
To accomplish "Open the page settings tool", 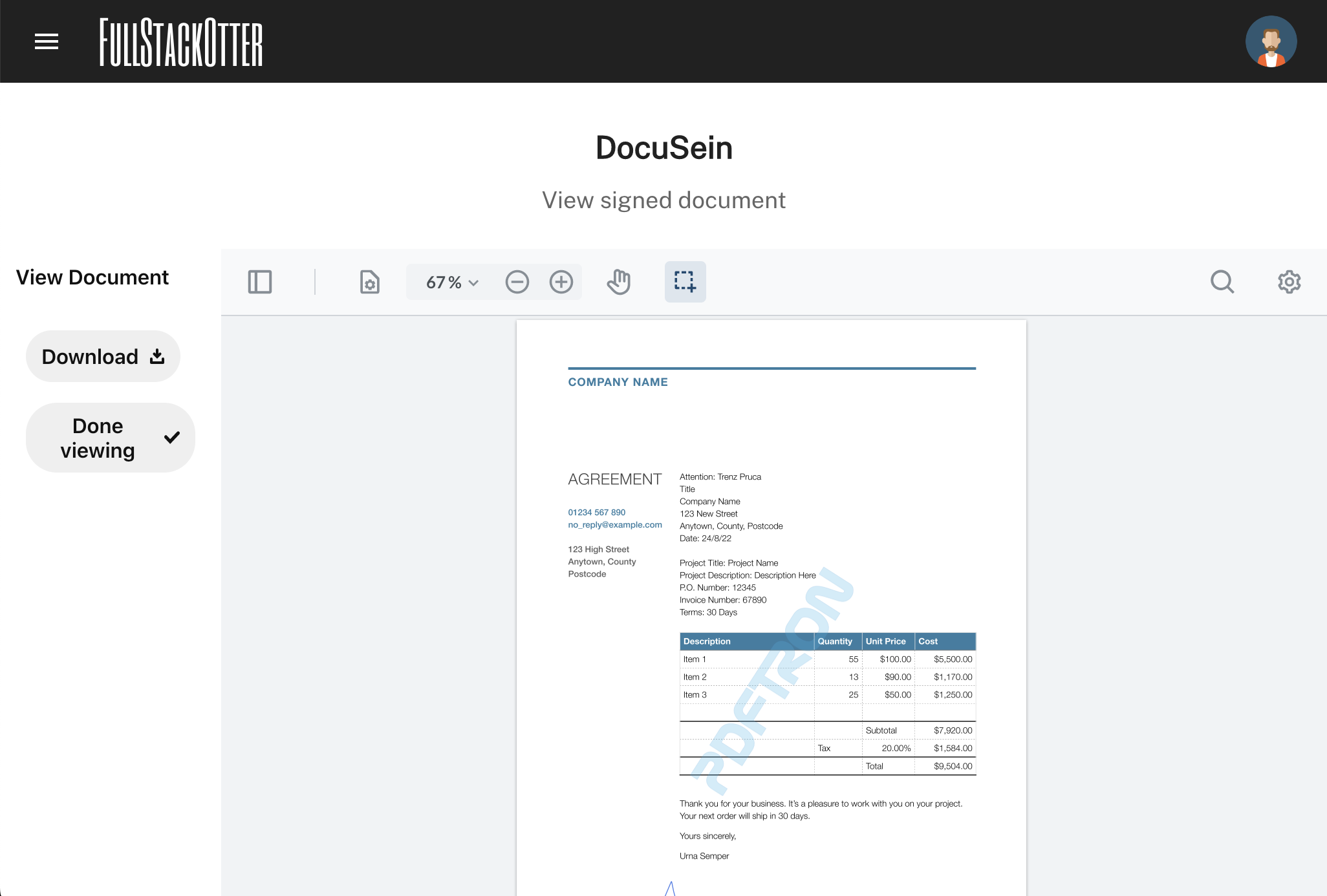I will coord(369,282).
